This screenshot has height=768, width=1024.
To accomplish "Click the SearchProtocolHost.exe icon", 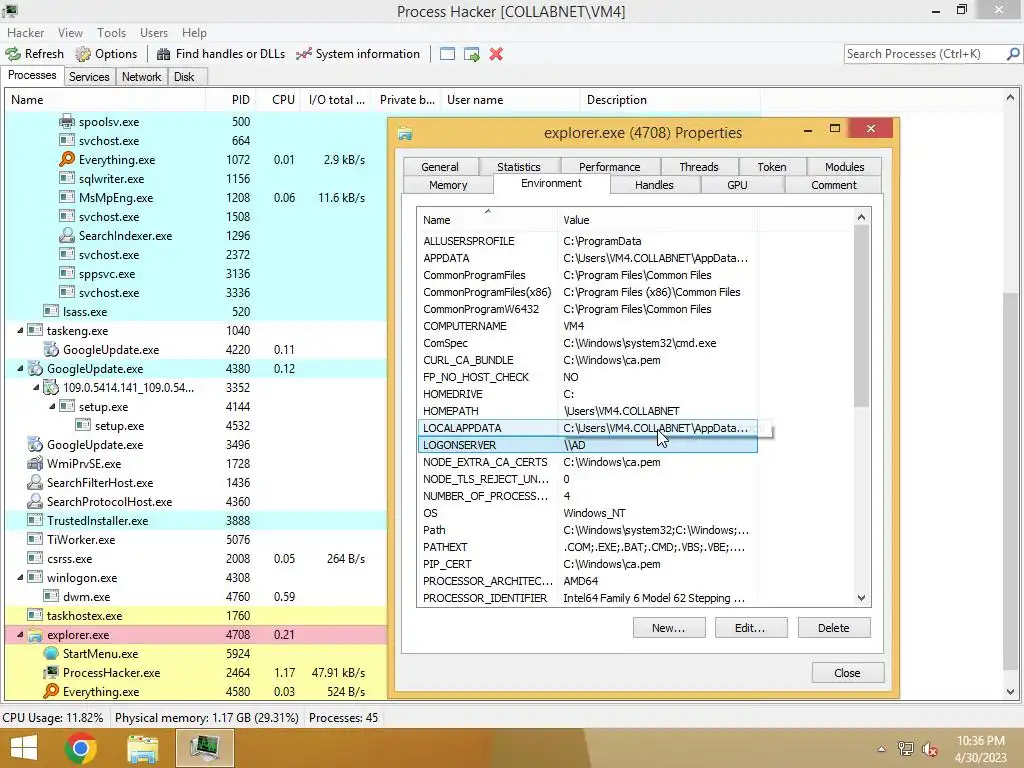I will click(x=35, y=502).
